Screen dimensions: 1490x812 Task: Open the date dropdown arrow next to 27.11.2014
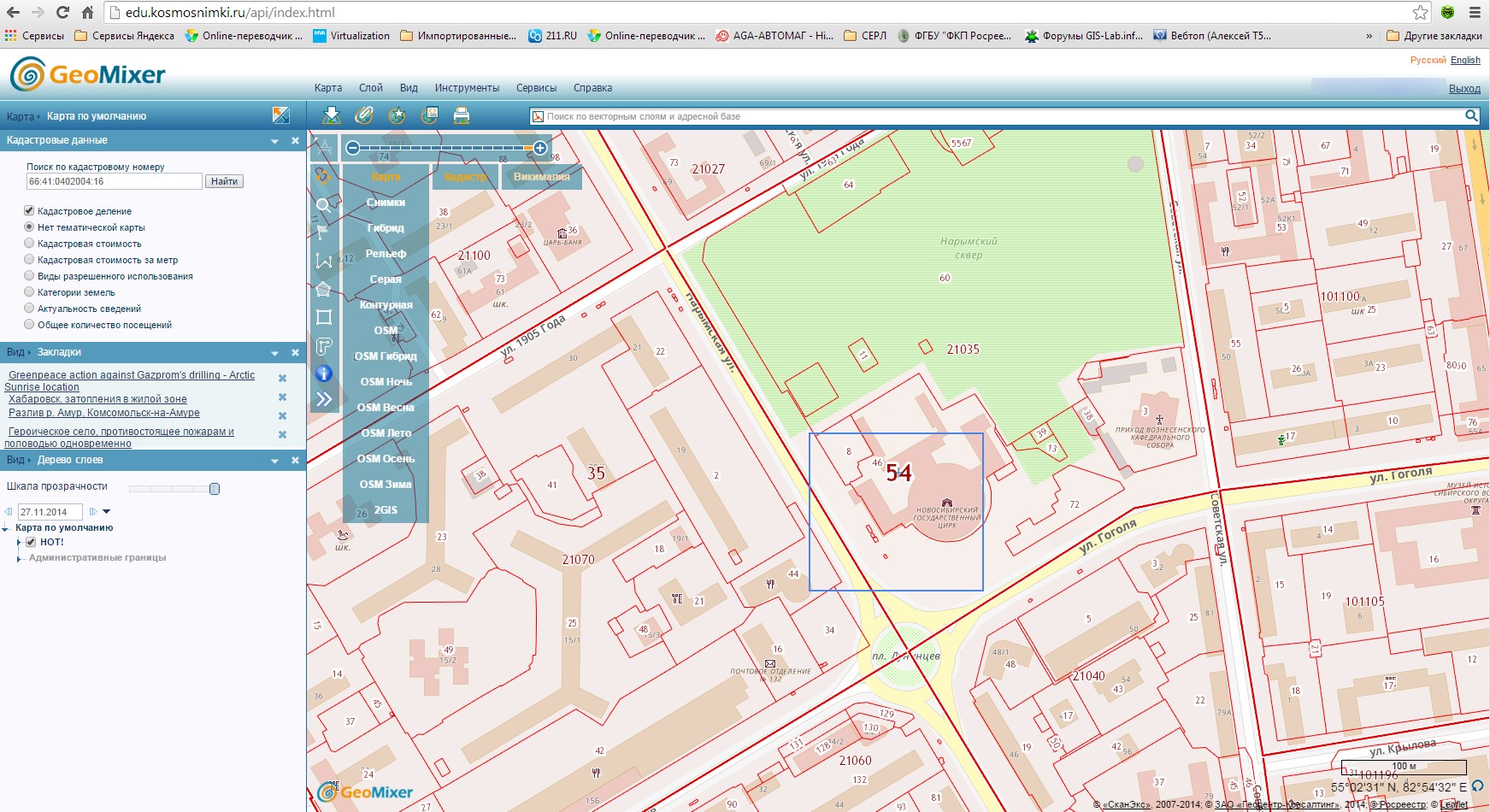coord(107,512)
